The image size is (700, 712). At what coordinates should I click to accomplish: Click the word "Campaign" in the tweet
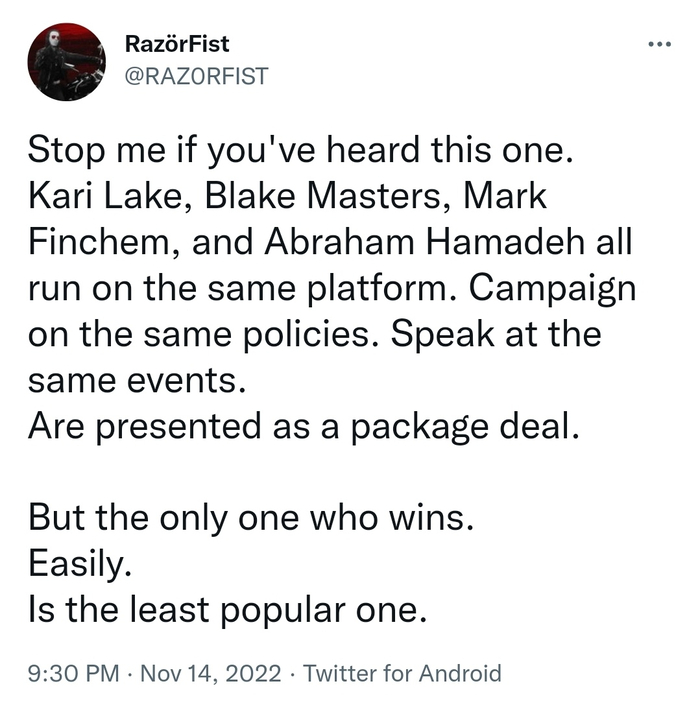click(555, 288)
